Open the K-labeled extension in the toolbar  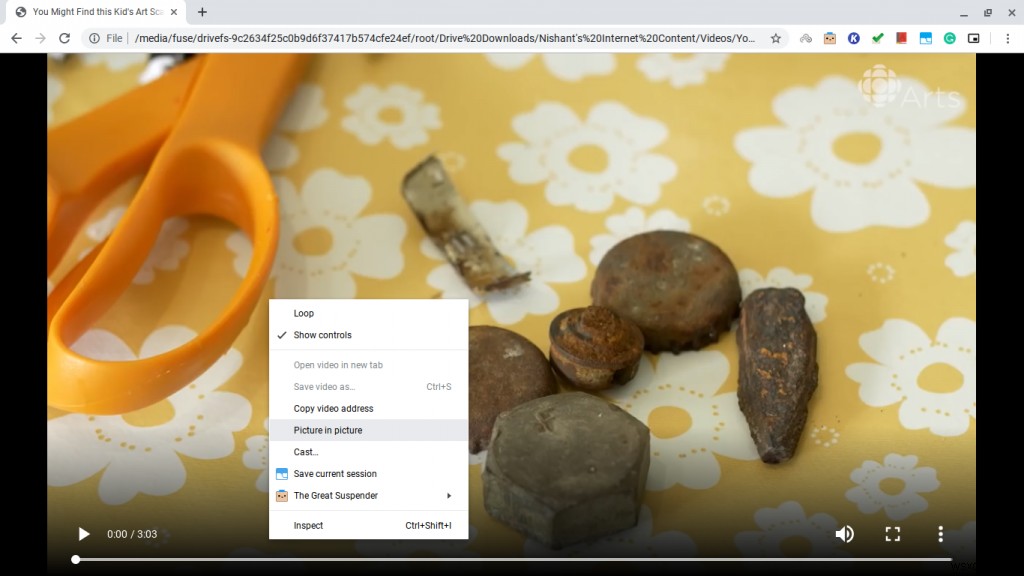(x=854, y=38)
